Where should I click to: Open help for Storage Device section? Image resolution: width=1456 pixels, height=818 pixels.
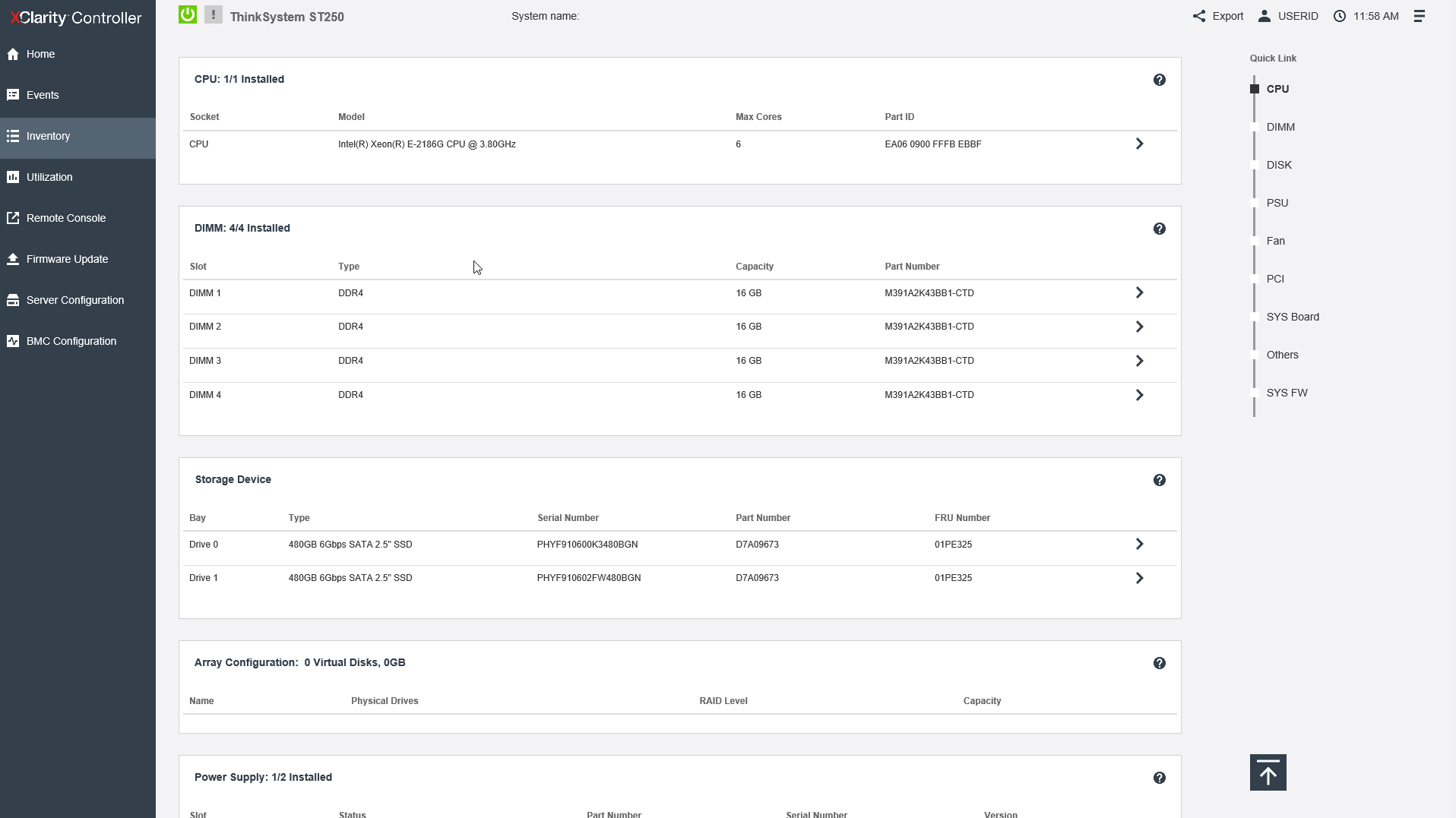pyautogui.click(x=1160, y=480)
